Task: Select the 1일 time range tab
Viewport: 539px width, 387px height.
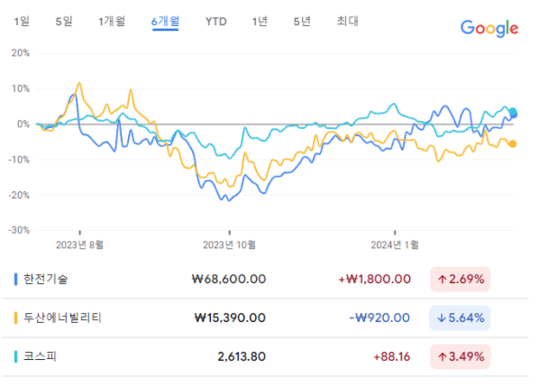Action: [22, 21]
